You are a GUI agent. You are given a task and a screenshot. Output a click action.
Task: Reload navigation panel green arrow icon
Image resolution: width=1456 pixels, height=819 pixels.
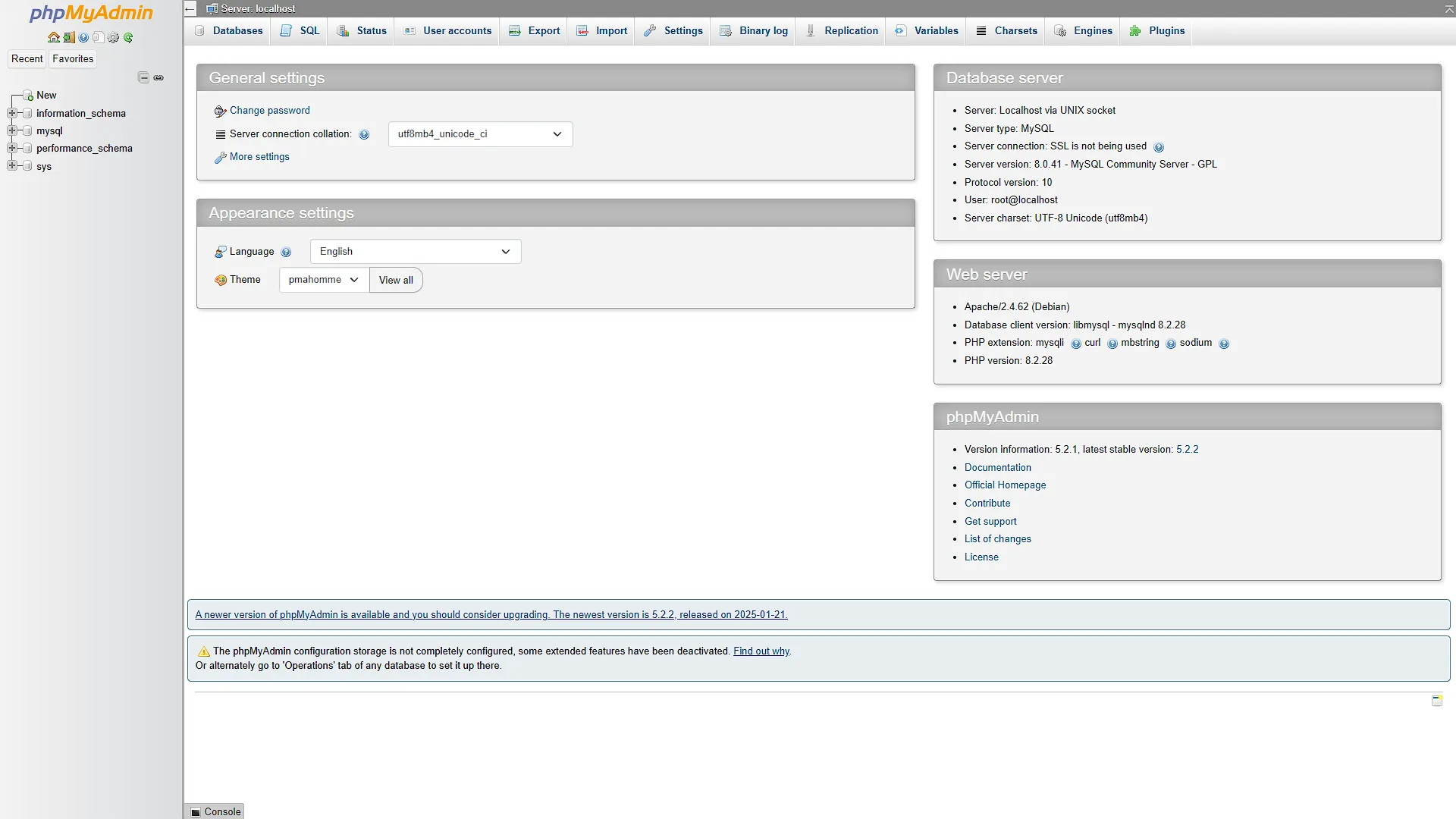point(128,37)
